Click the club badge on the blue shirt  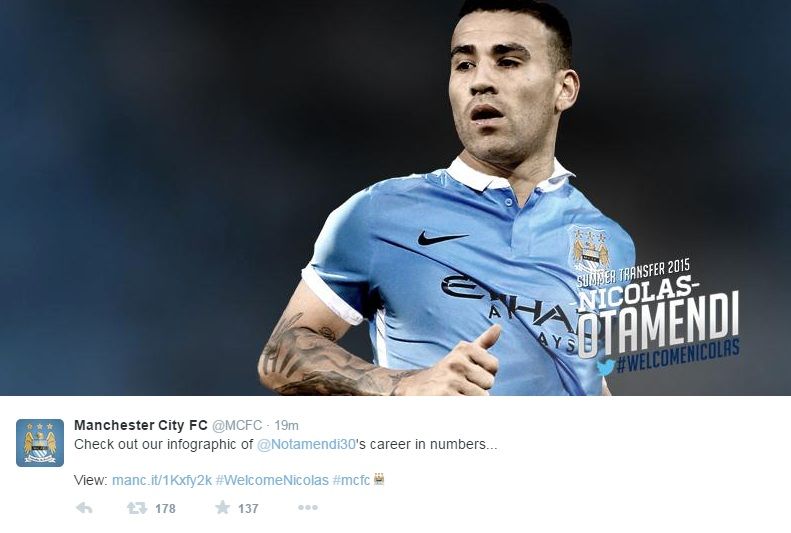588,250
